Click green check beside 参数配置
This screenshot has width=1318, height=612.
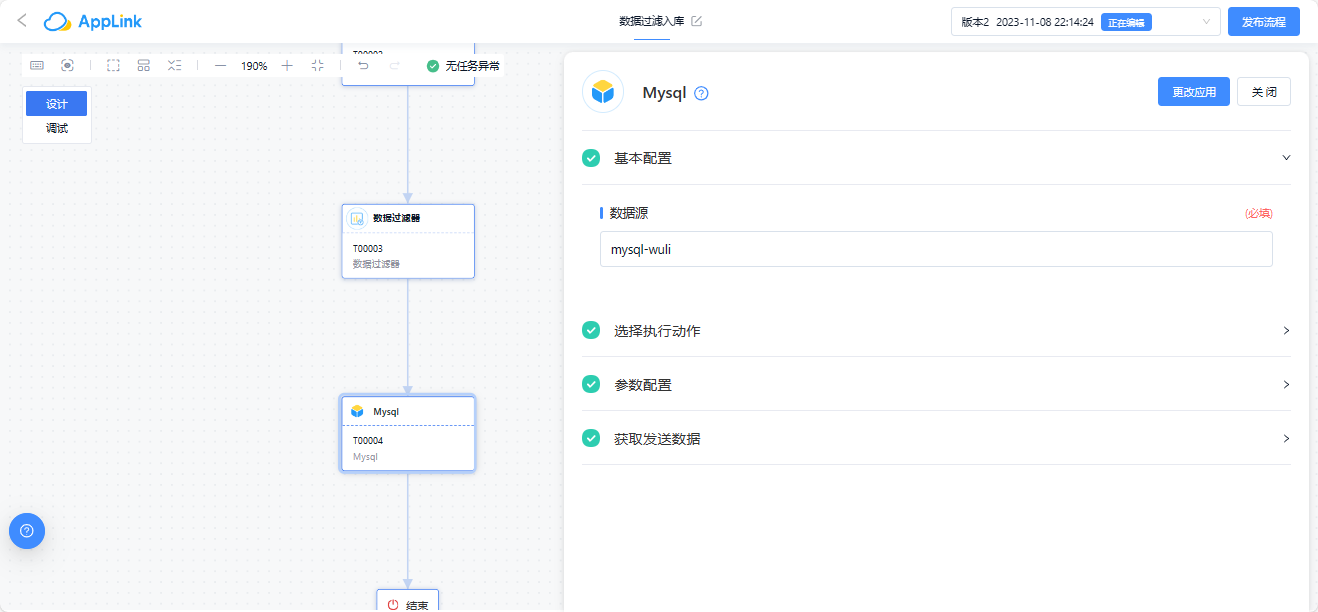coord(591,384)
